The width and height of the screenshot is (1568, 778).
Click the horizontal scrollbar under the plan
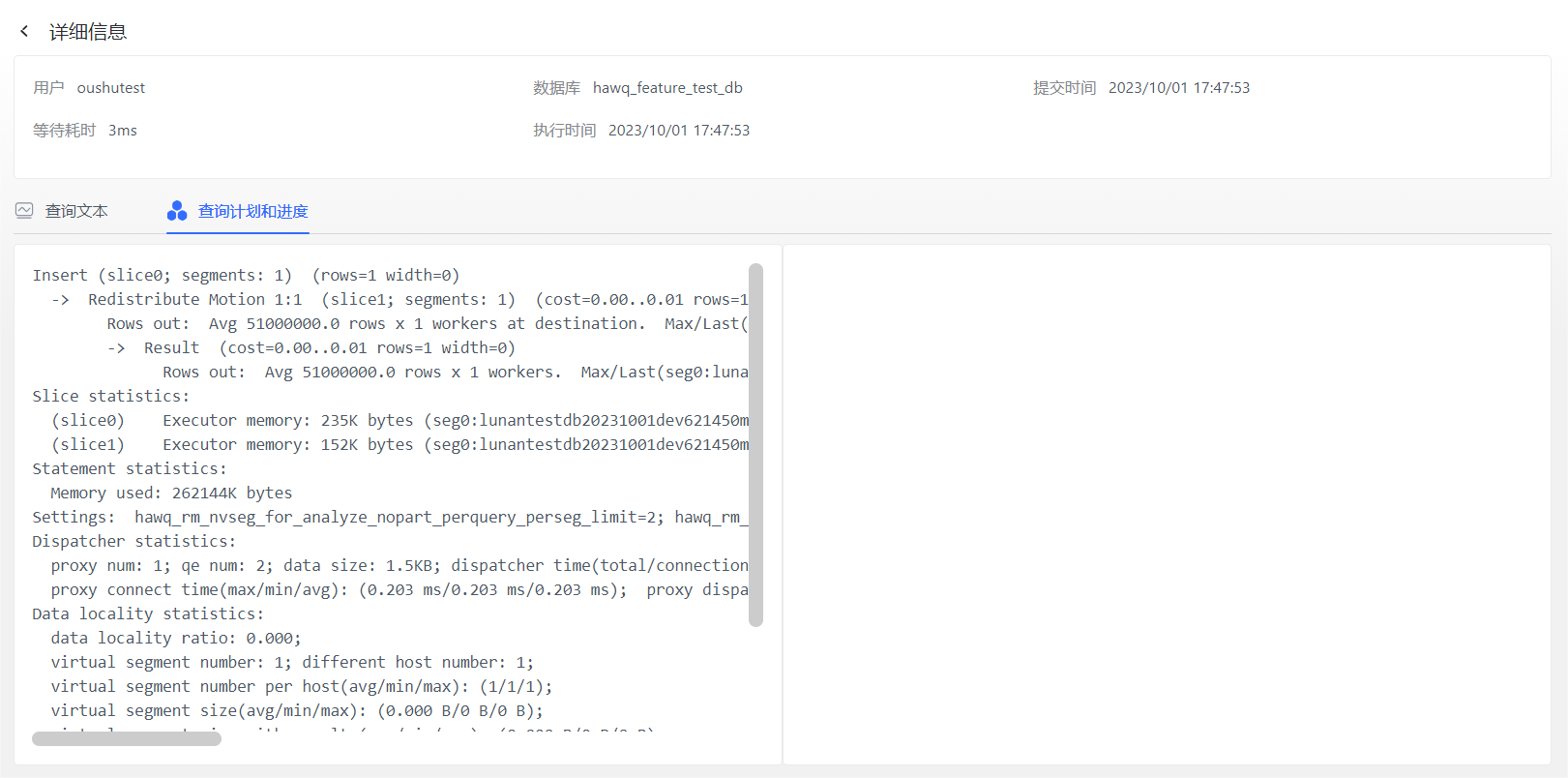click(x=127, y=738)
